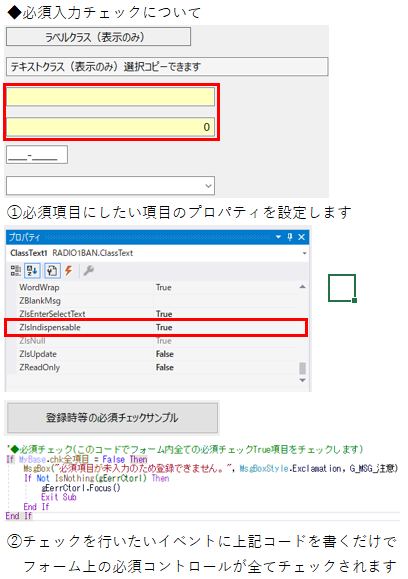Click the Categorized view icon in Properties
408x579 pixels.
15,271
